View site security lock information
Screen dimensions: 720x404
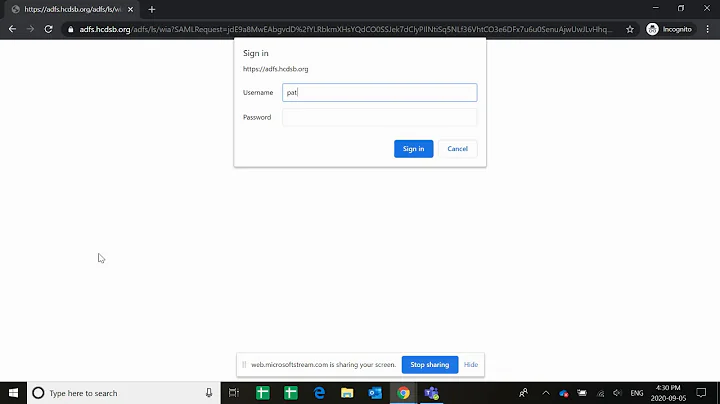tap(70, 29)
